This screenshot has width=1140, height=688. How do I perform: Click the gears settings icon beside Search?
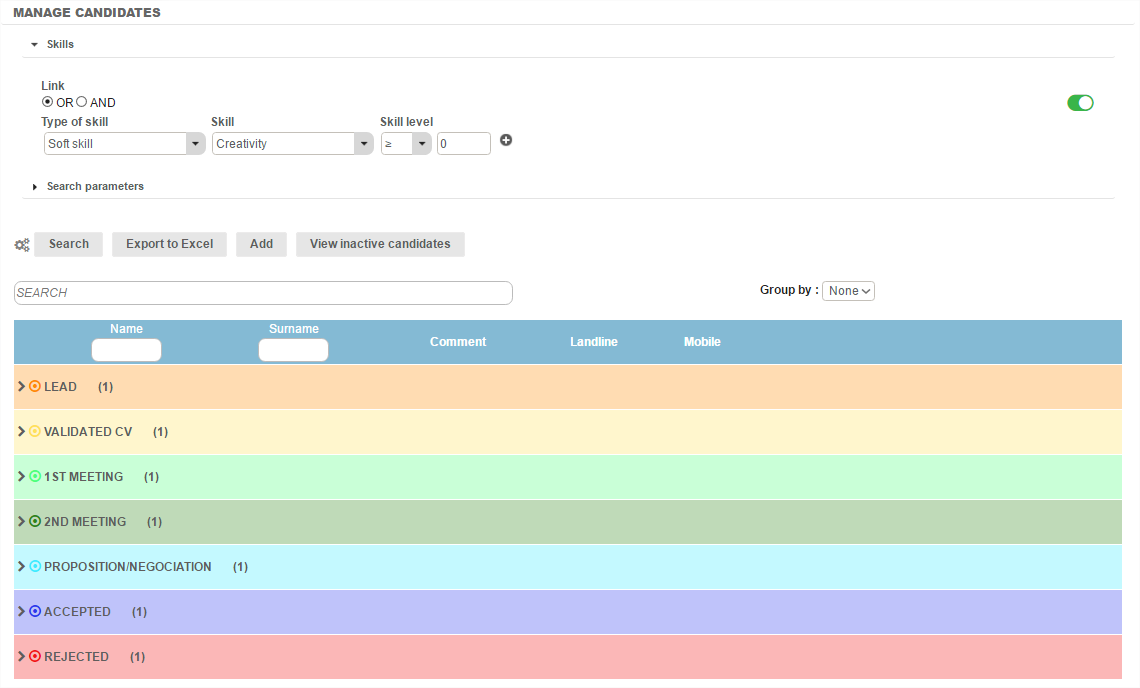(x=21, y=245)
